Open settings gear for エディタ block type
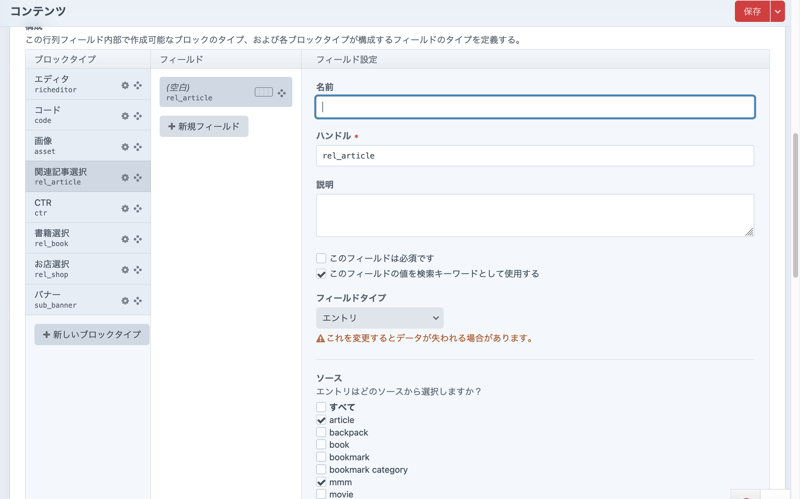 (x=125, y=86)
